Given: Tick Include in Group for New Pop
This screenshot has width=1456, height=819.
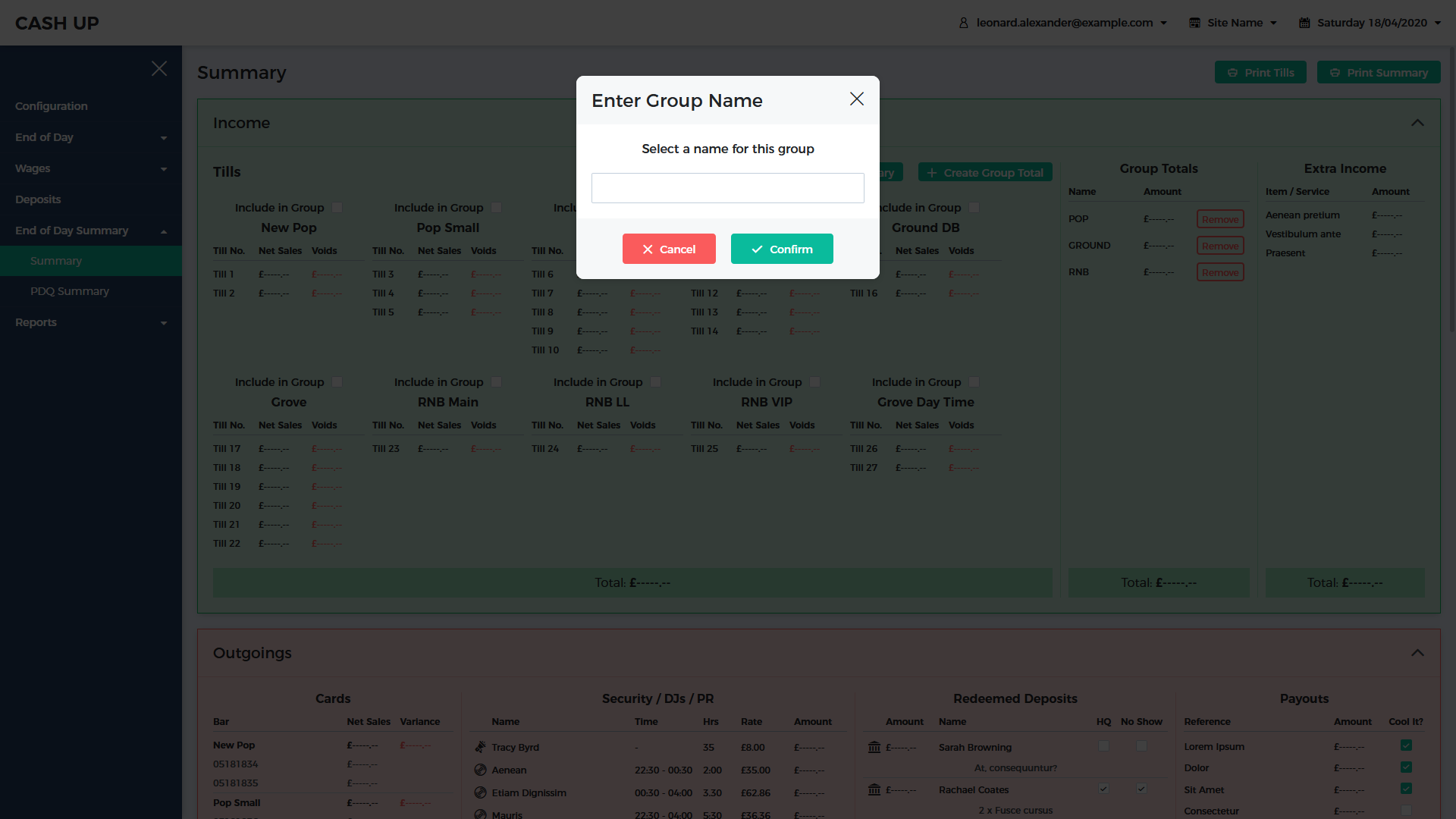Looking at the screenshot, I should coord(337,208).
